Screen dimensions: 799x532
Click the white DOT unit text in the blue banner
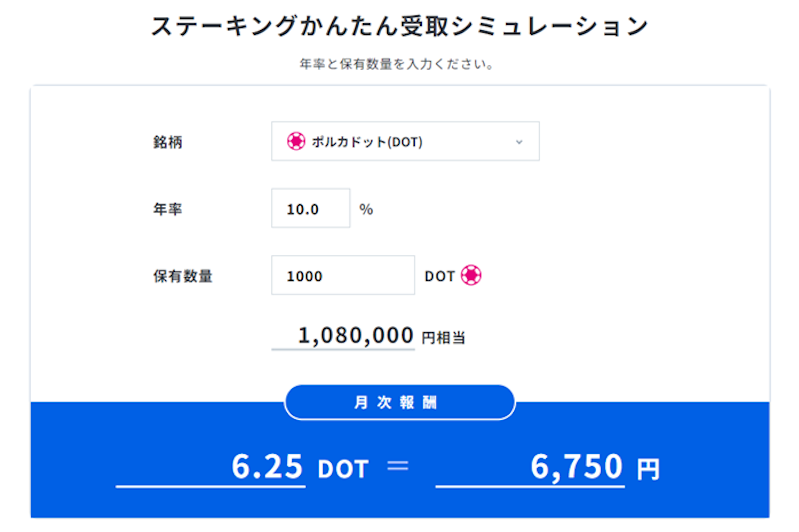(x=342, y=469)
